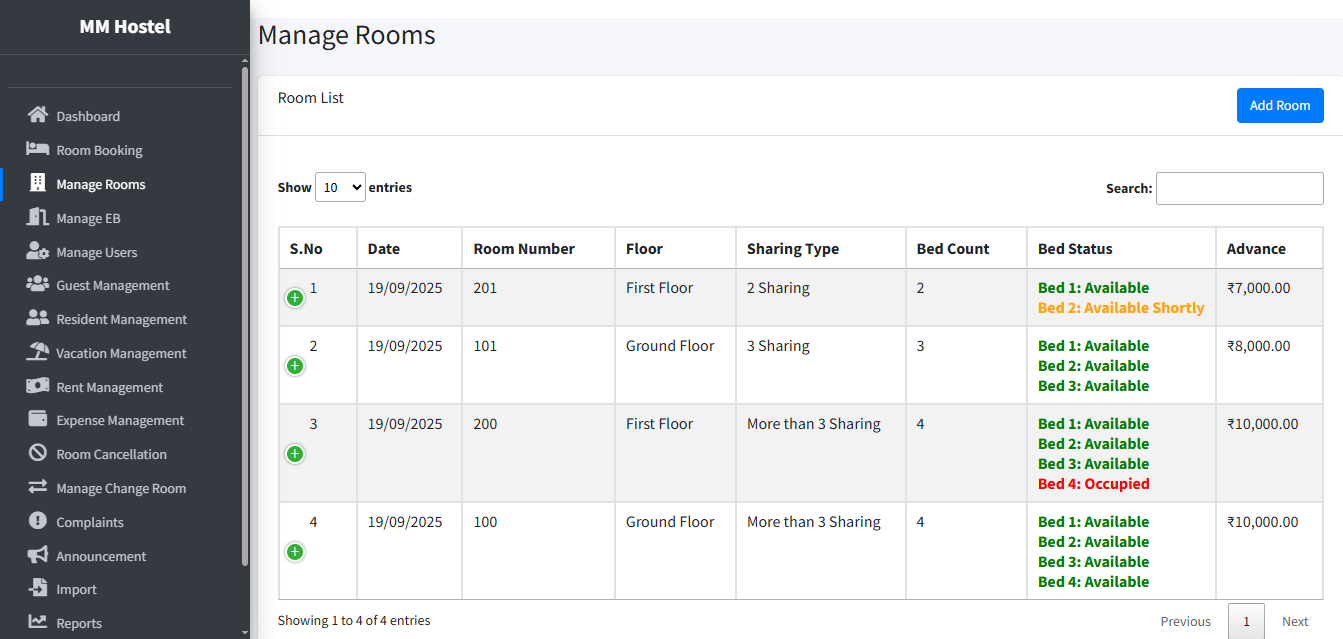Expand row details for room 201

tap(295, 298)
